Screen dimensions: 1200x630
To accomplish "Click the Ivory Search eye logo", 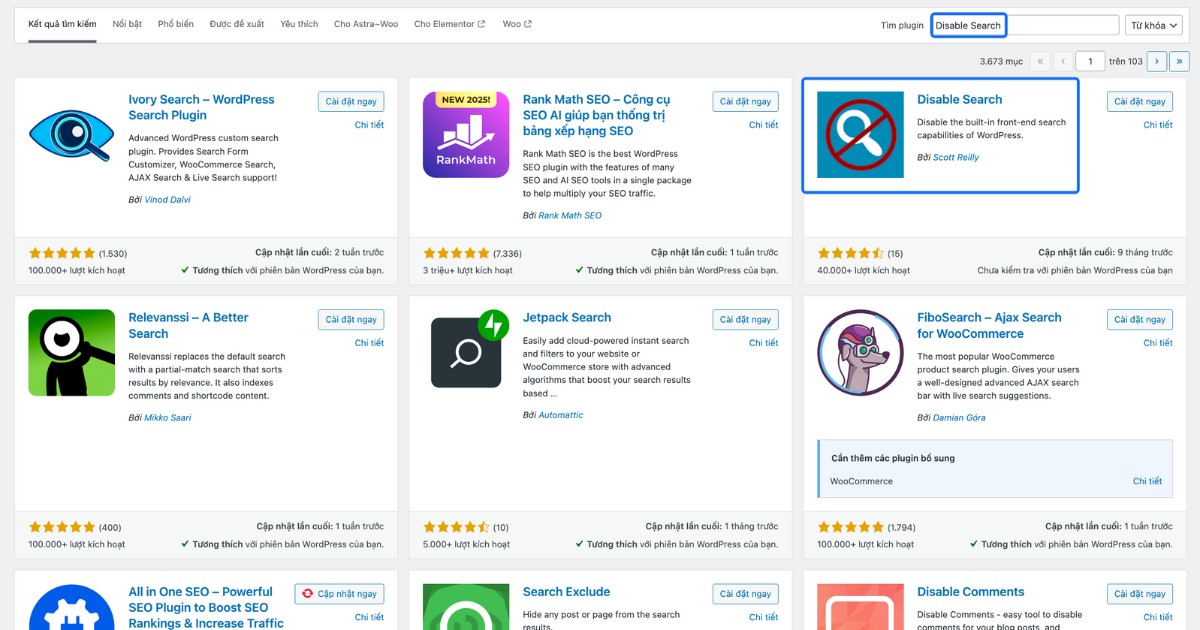I will click(x=70, y=134).
